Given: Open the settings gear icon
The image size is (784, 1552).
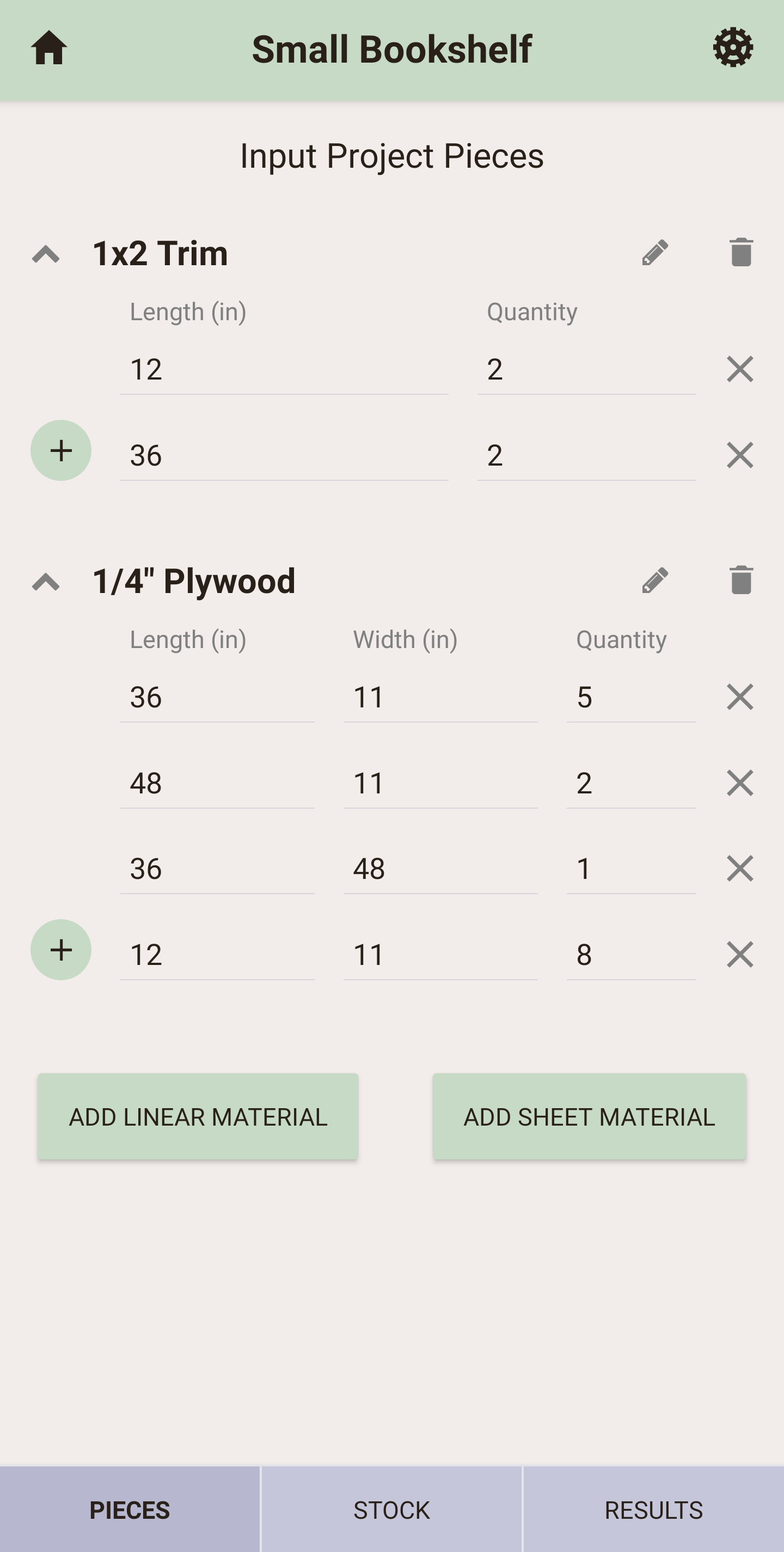Looking at the screenshot, I should pos(733,47).
